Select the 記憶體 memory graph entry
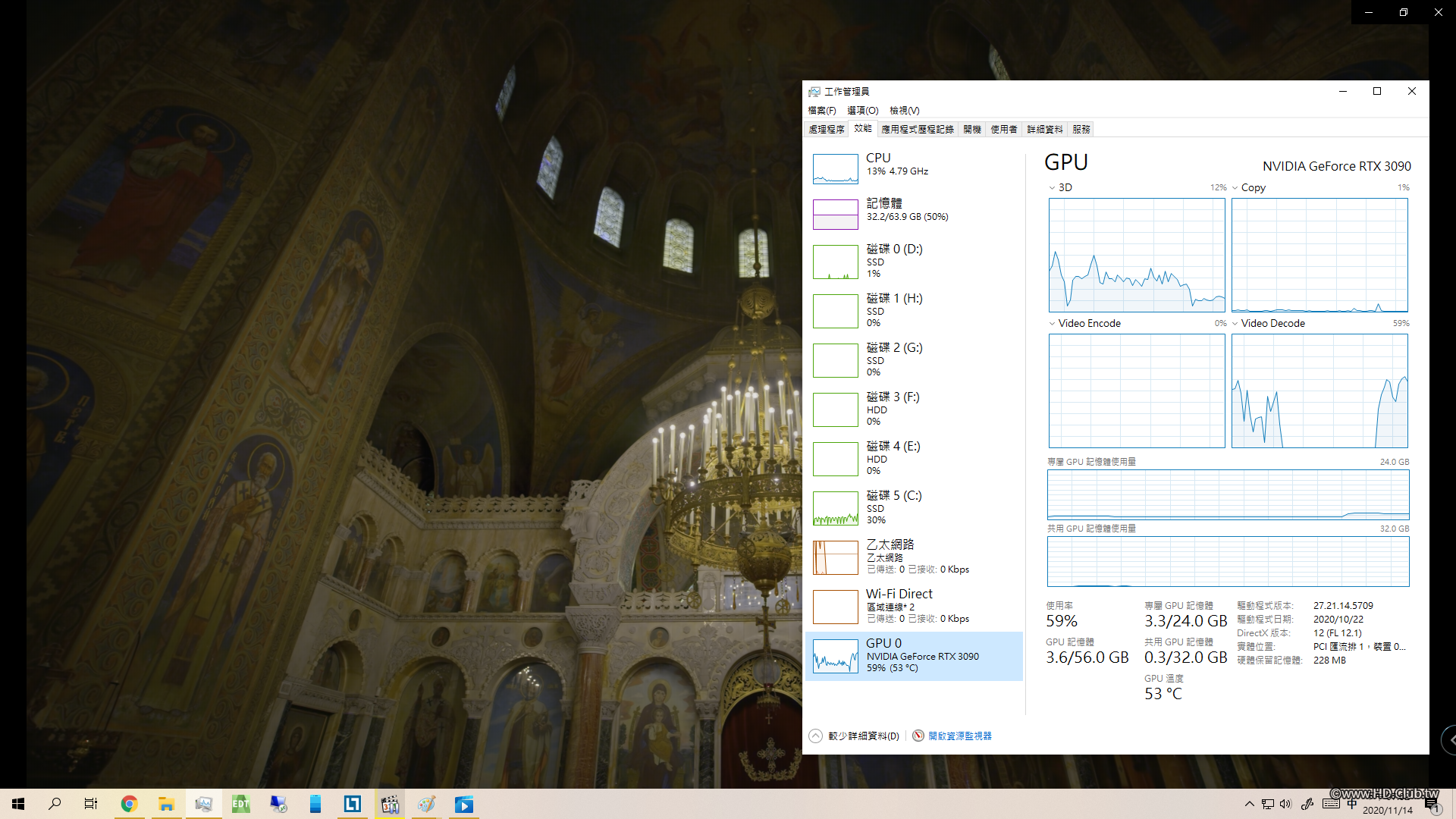Image resolution: width=1456 pixels, height=819 pixels. click(835, 215)
